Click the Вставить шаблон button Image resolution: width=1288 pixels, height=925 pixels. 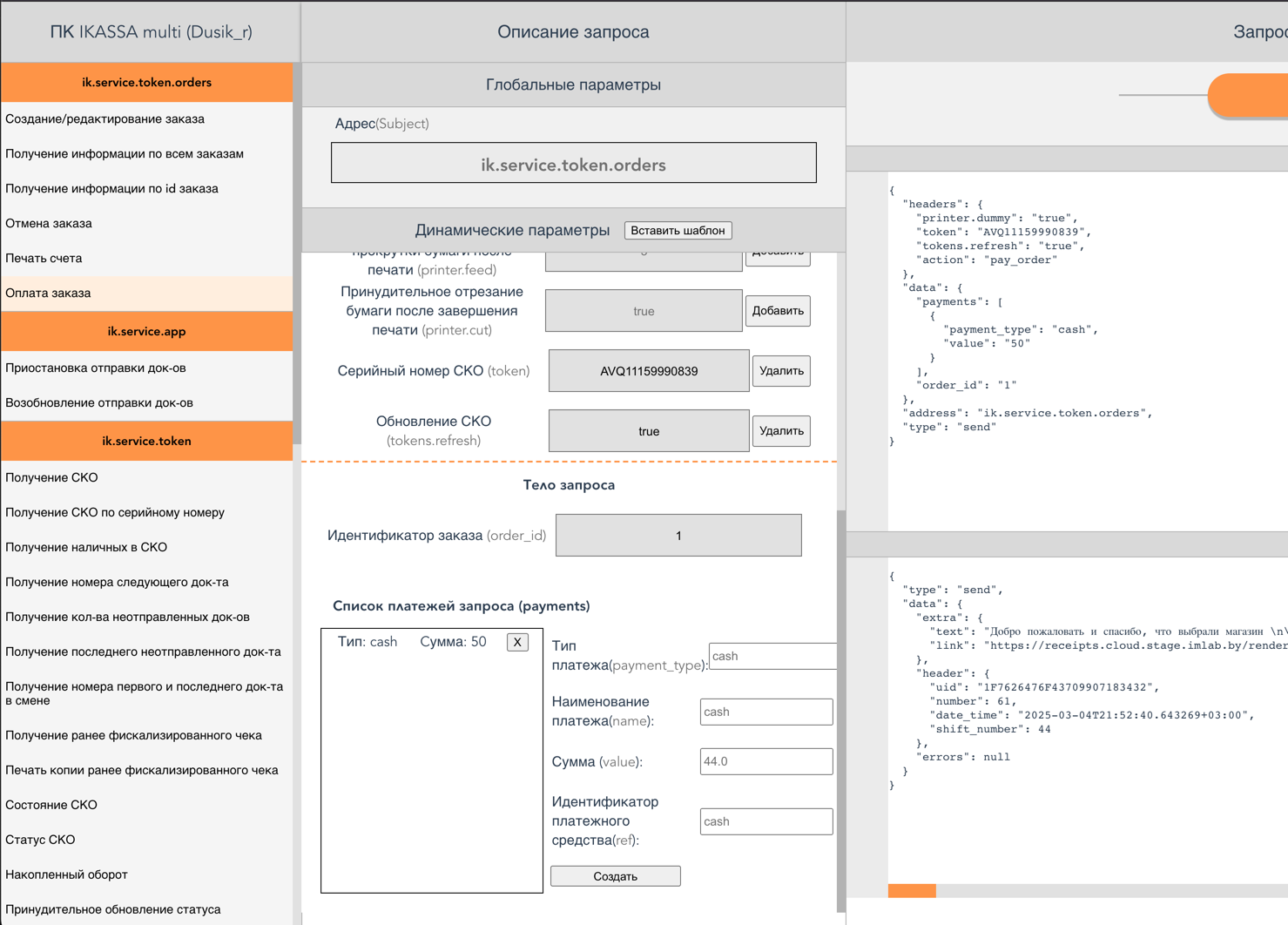(678, 231)
